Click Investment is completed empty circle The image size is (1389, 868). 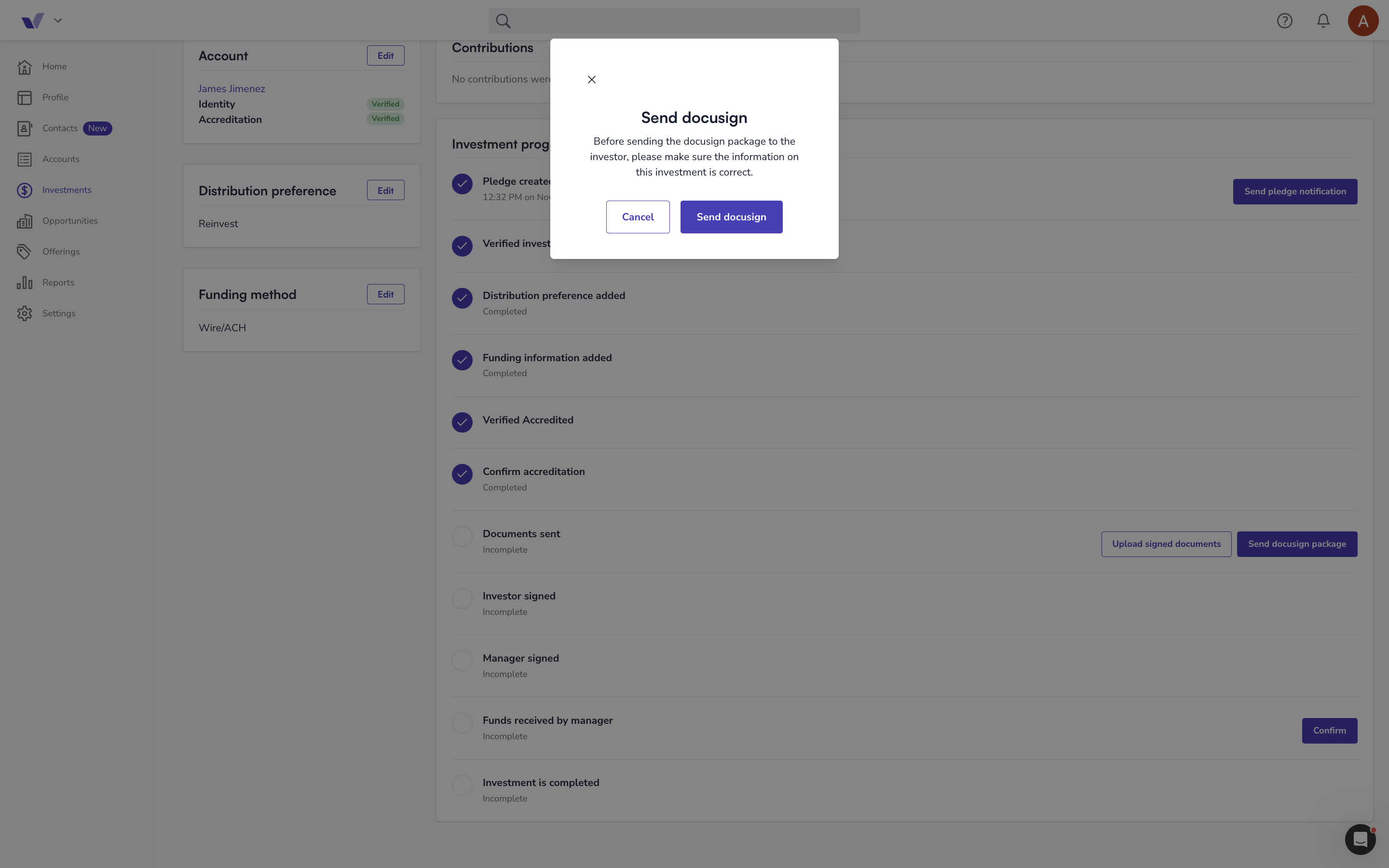pyautogui.click(x=462, y=786)
